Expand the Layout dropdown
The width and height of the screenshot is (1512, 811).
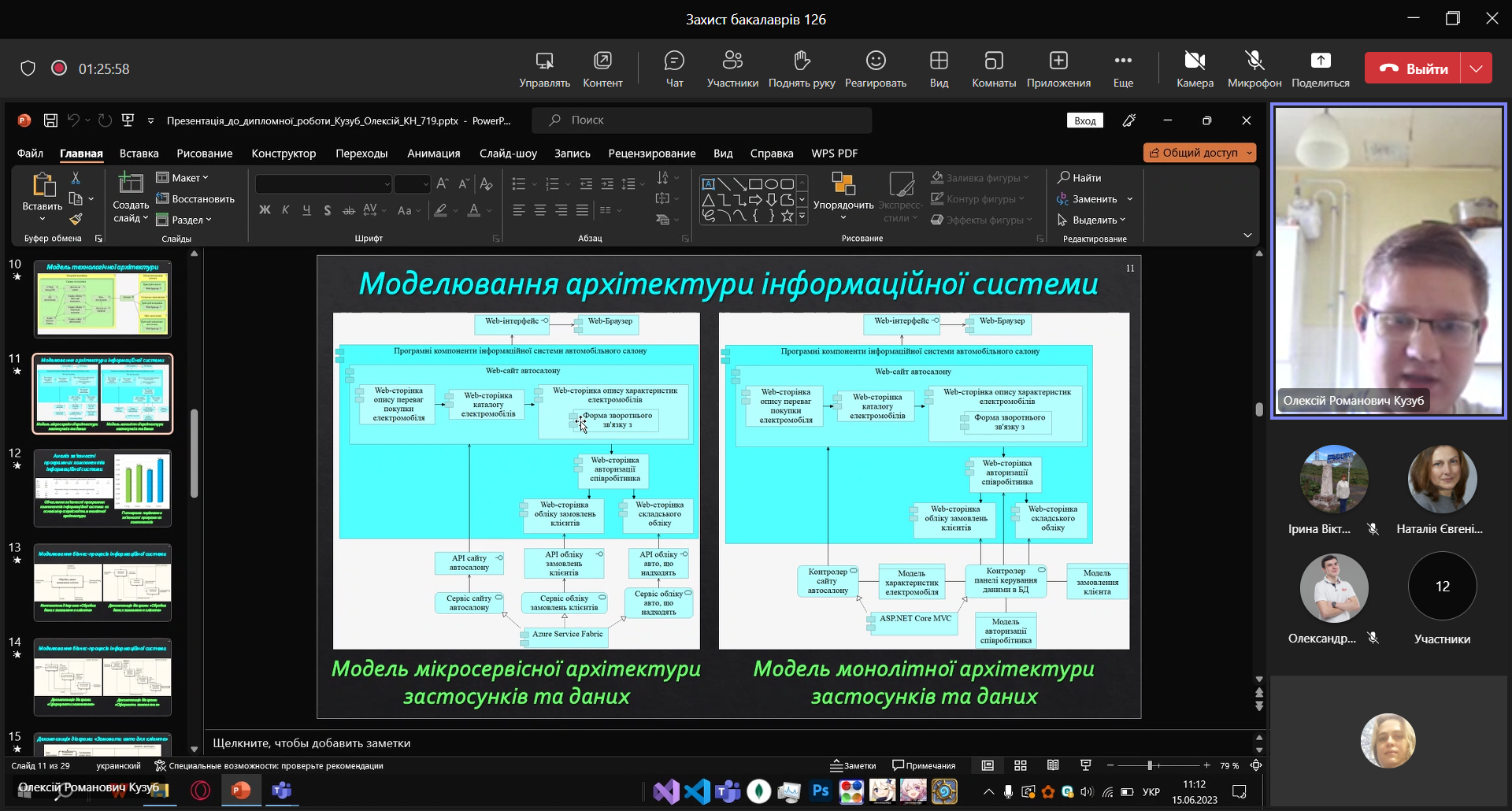pyautogui.click(x=183, y=178)
